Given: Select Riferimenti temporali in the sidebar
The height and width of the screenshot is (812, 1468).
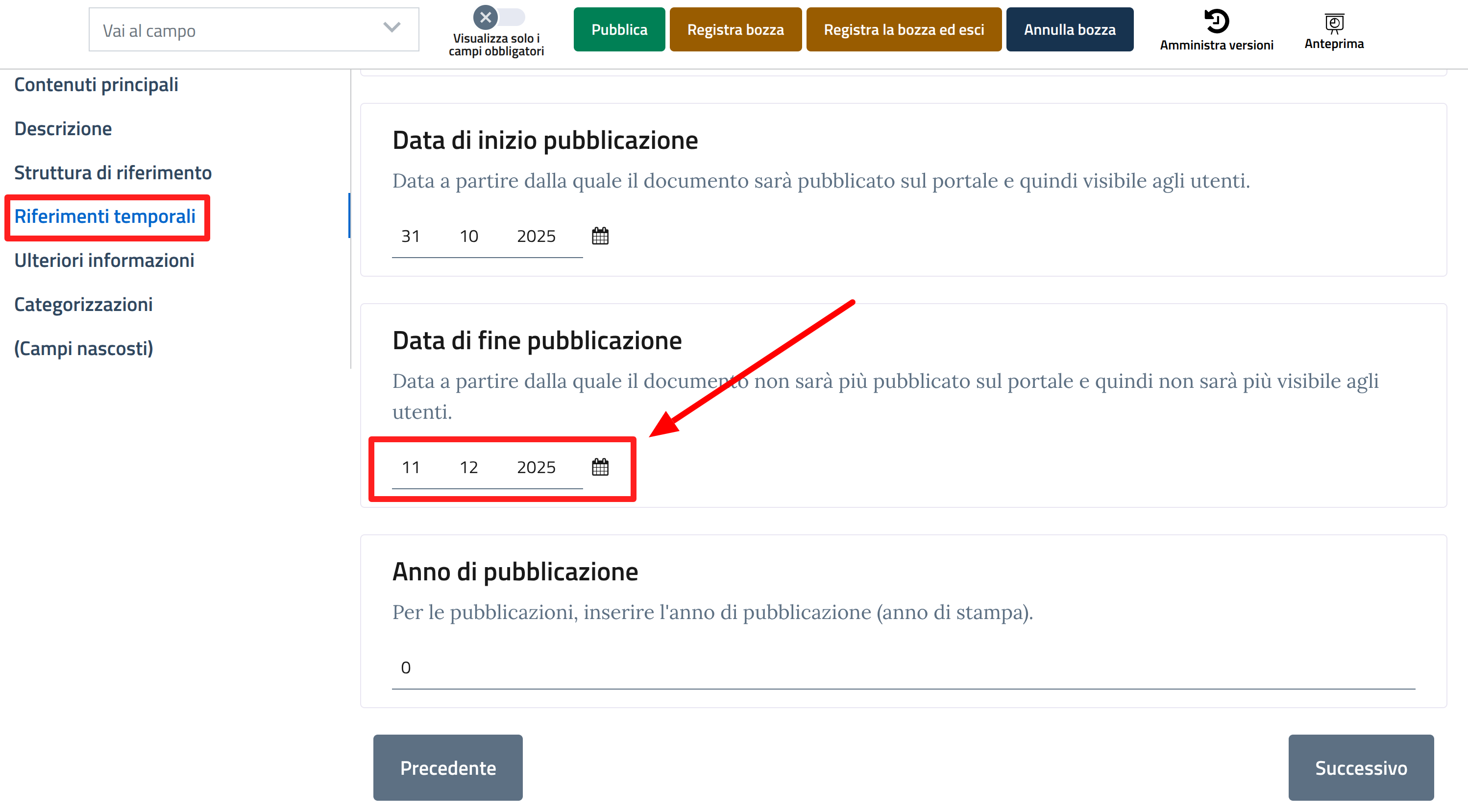Looking at the screenshot, I should pos(105,216).
